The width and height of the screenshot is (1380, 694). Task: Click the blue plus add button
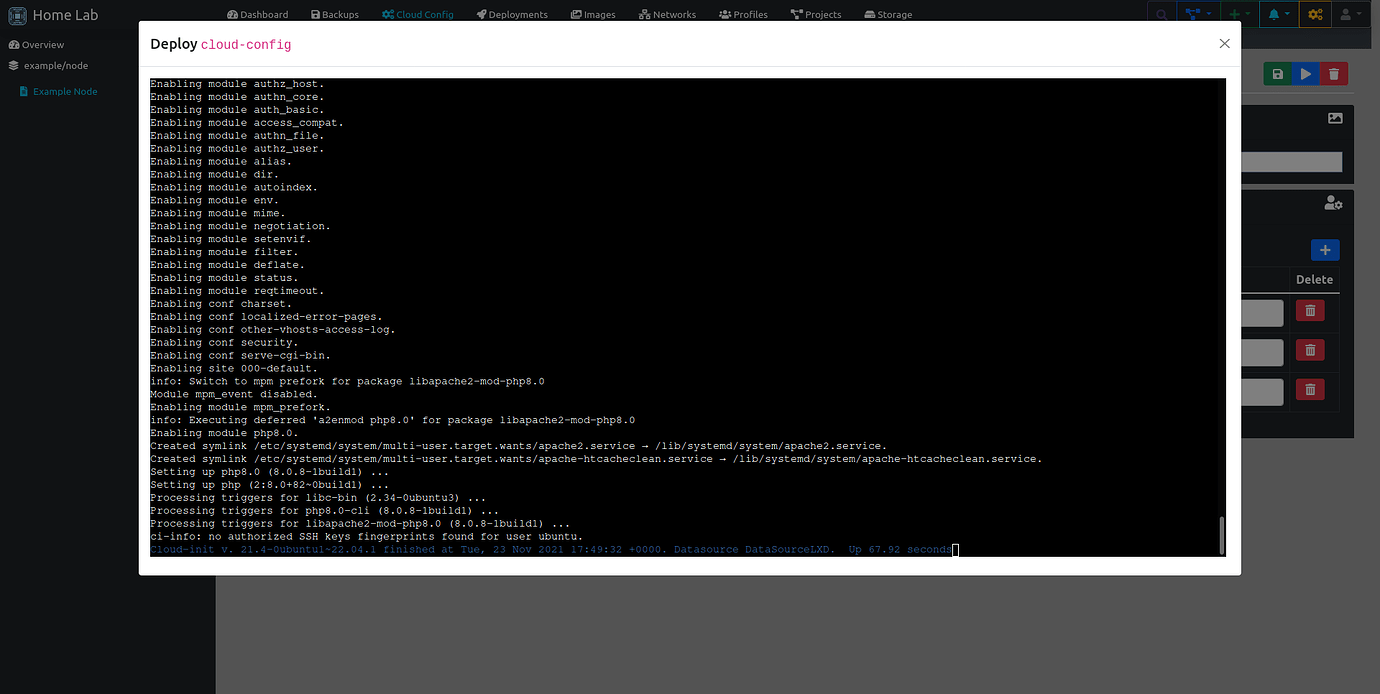[x=1325, y=250]
